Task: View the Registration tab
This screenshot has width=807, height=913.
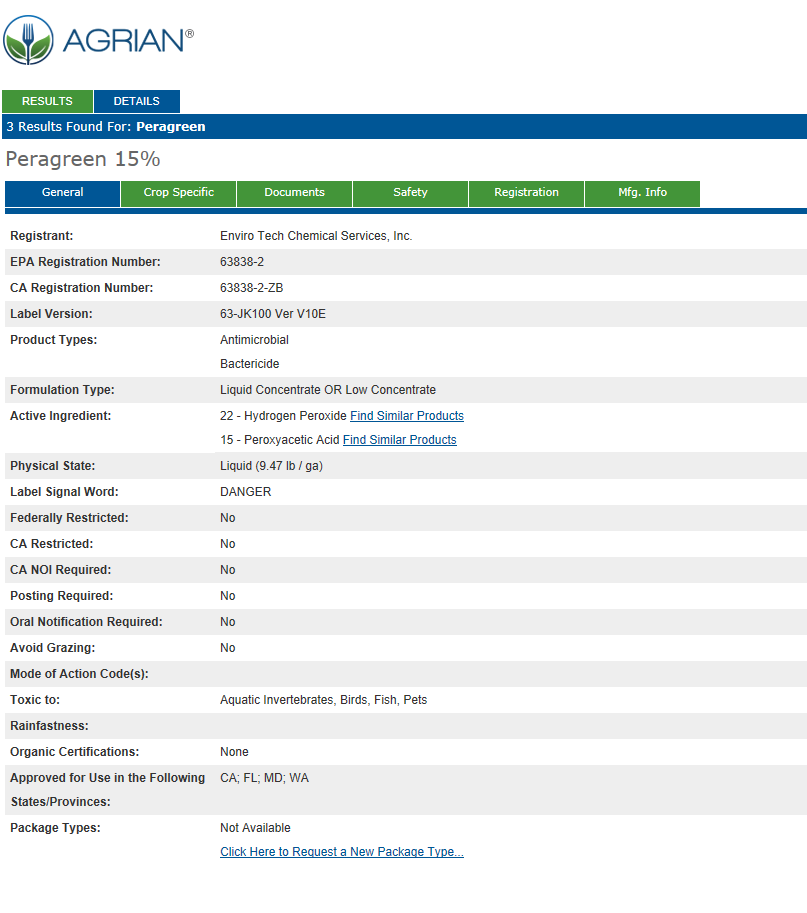Action: tap(526, 193)
